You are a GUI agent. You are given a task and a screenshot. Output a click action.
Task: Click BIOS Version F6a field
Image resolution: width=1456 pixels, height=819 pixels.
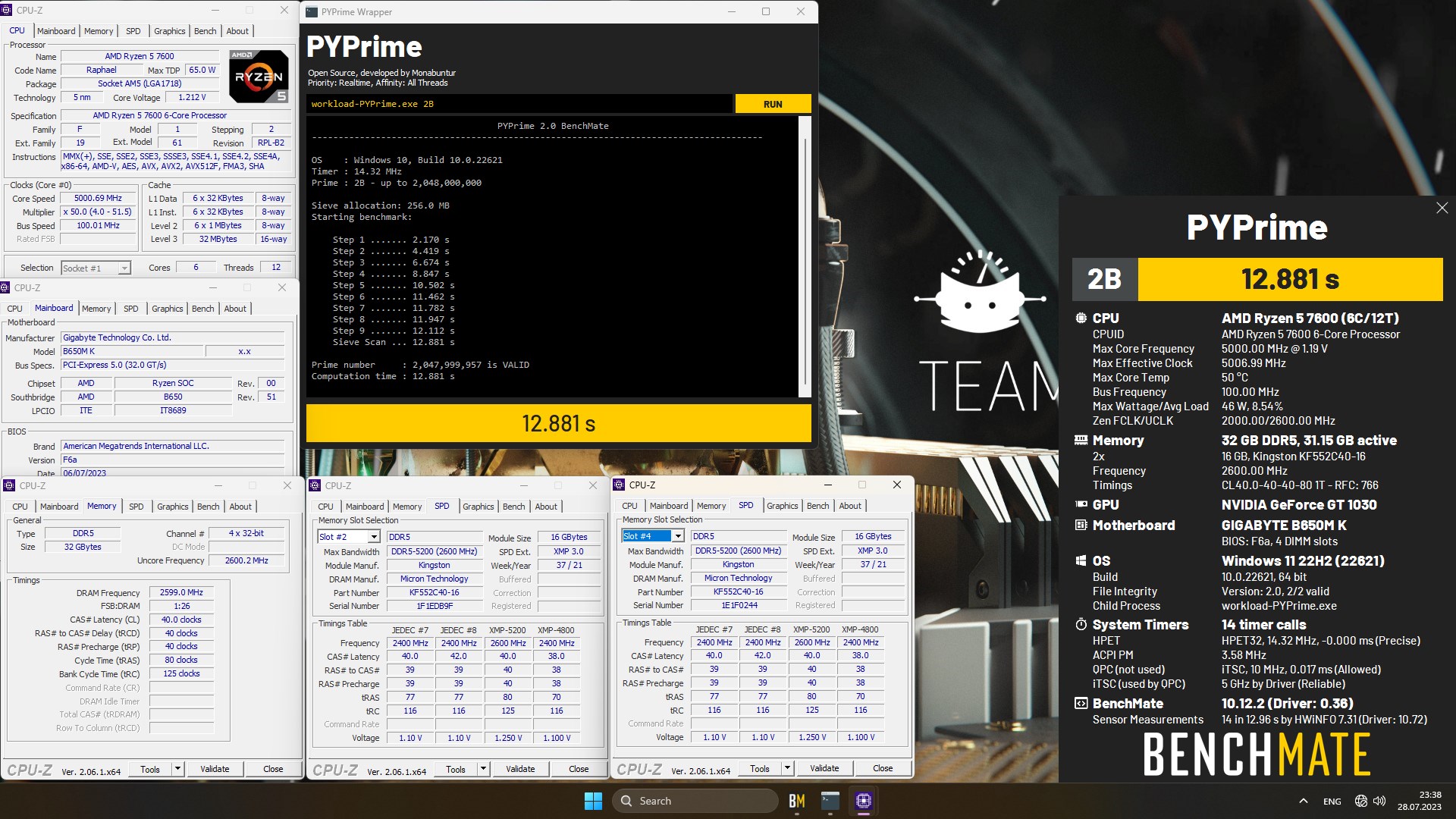click(x=172, y=460)
